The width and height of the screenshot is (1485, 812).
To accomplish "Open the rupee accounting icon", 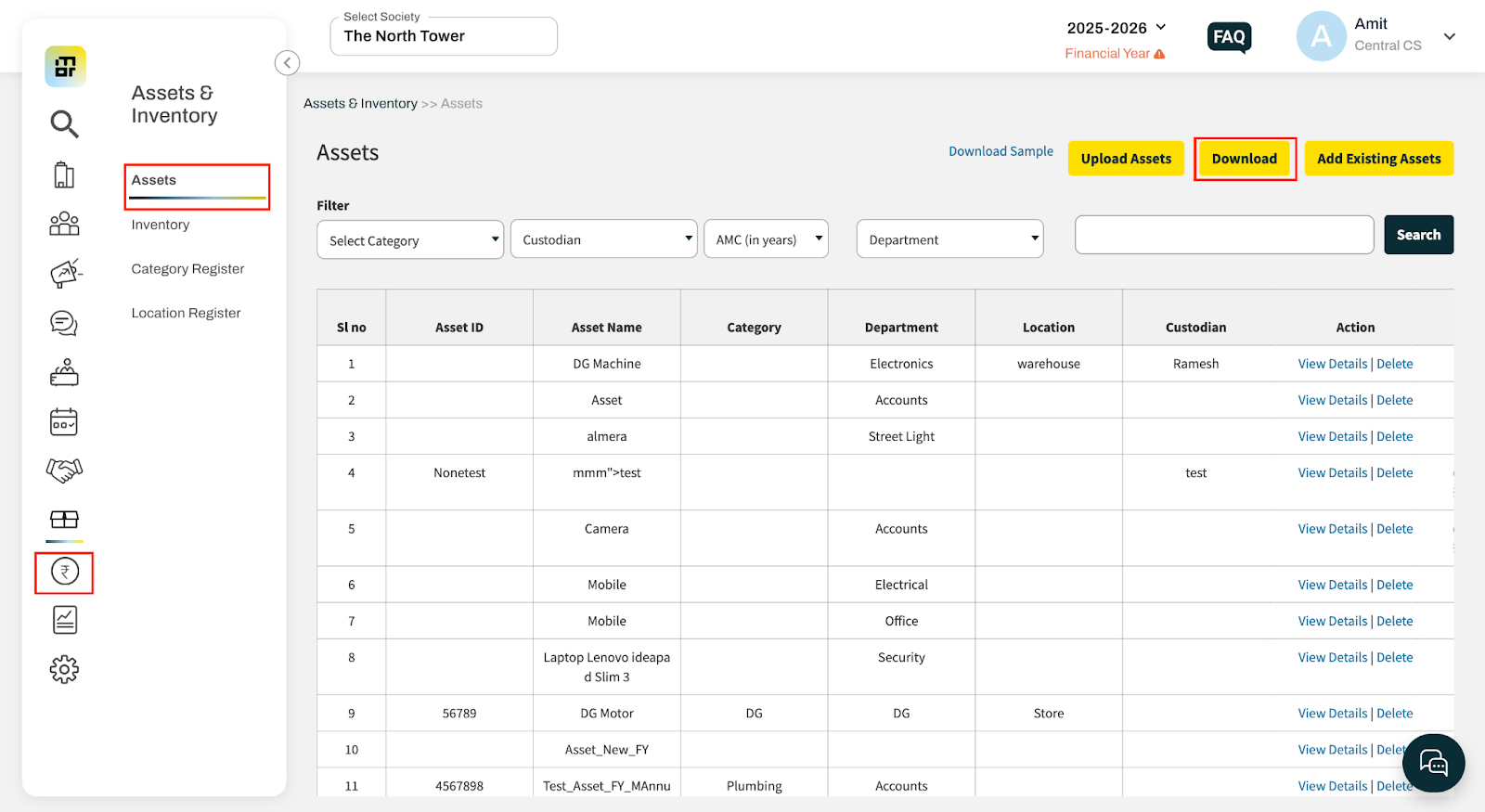I will click(65, 572).
